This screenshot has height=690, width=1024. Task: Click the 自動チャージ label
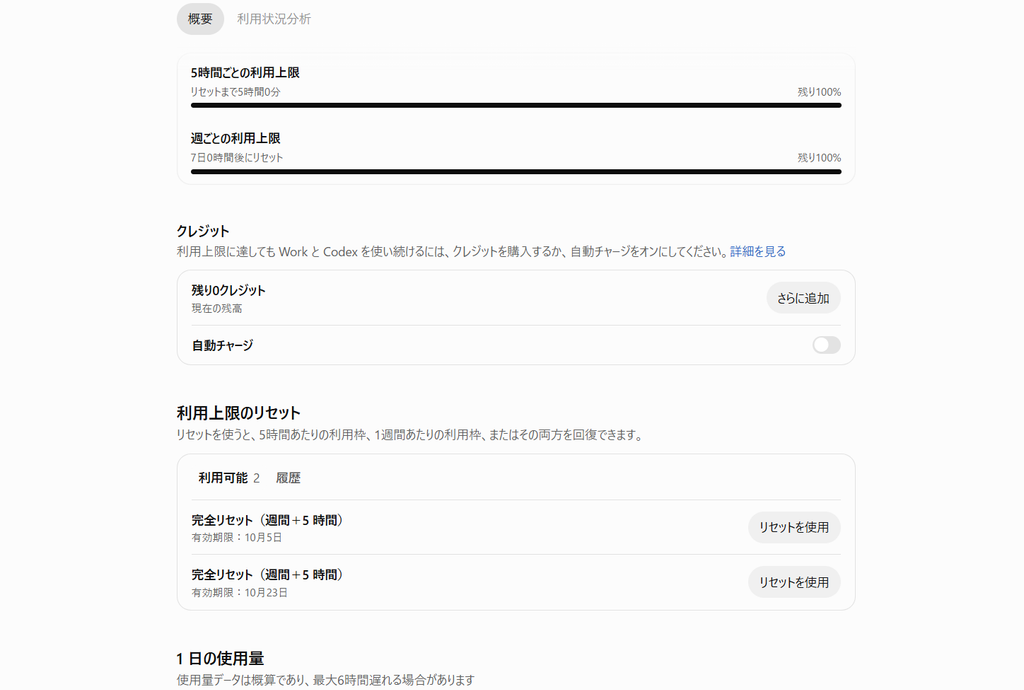click(x=223, y=345)
